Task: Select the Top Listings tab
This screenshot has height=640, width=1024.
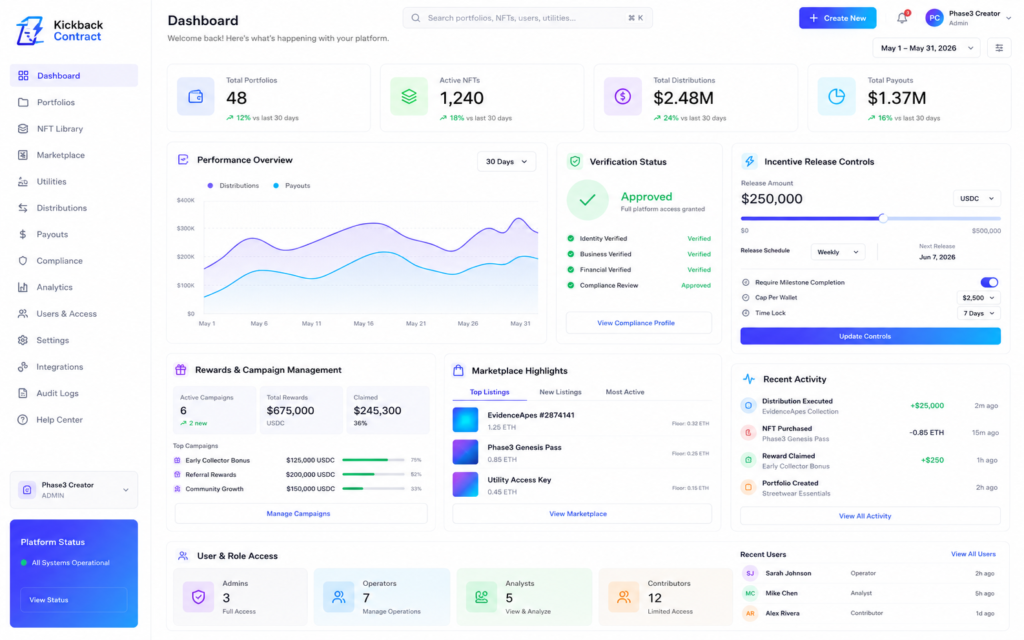Action: click(489, 392)
